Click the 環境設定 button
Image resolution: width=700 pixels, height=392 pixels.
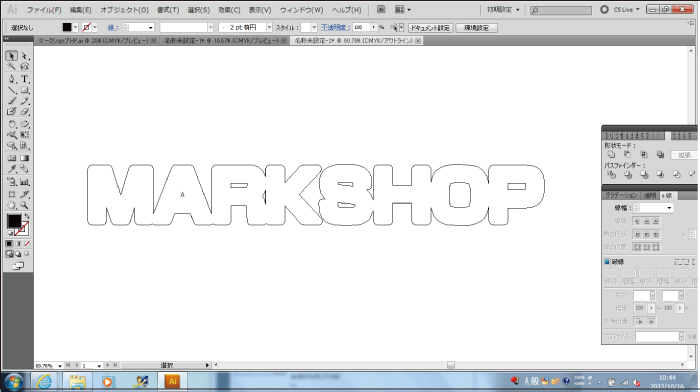pyautogui.click(x=476, y=28)
